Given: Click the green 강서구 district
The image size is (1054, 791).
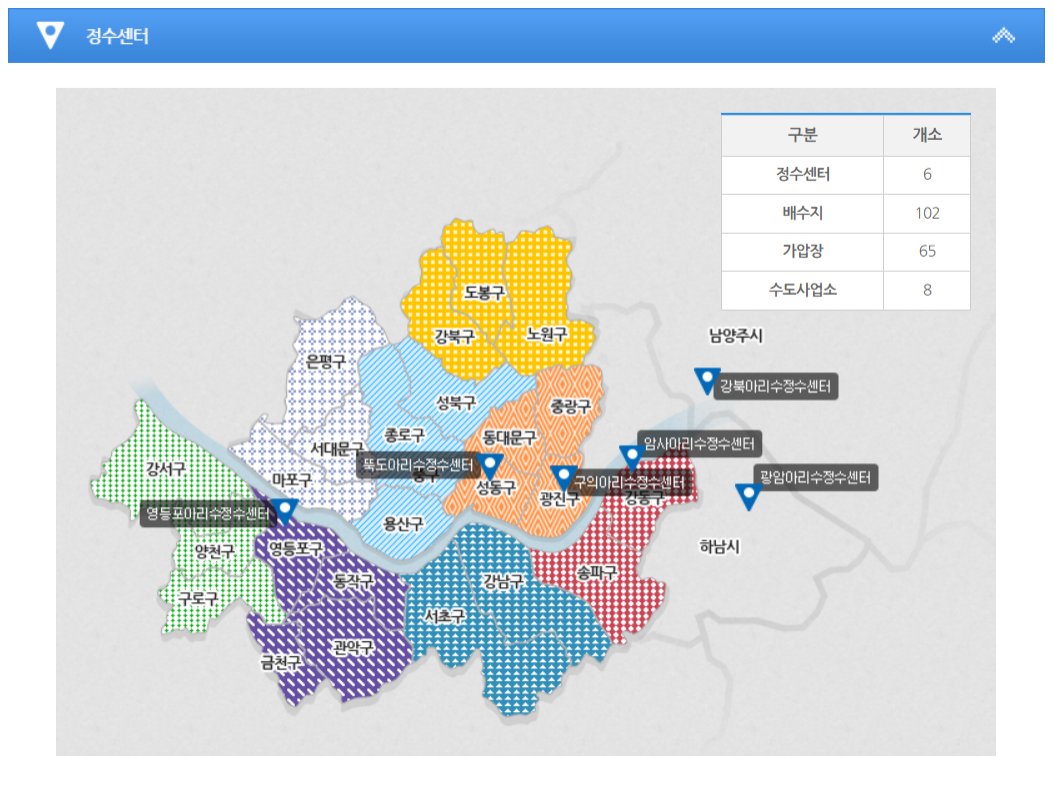Looking at the screenshot, I should tap(166, 468).
